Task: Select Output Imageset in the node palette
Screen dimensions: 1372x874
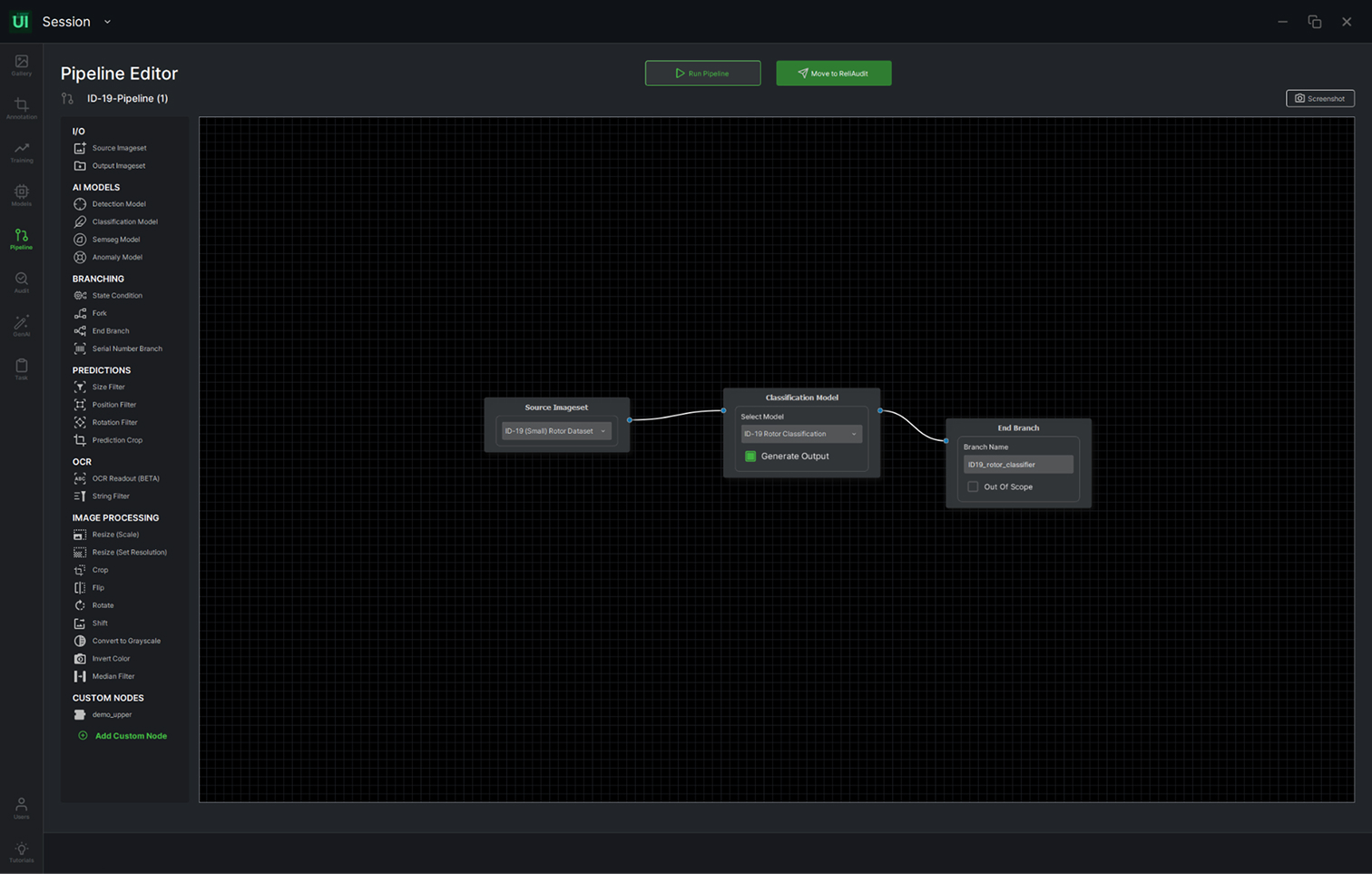Action: (x=109, y=166)
